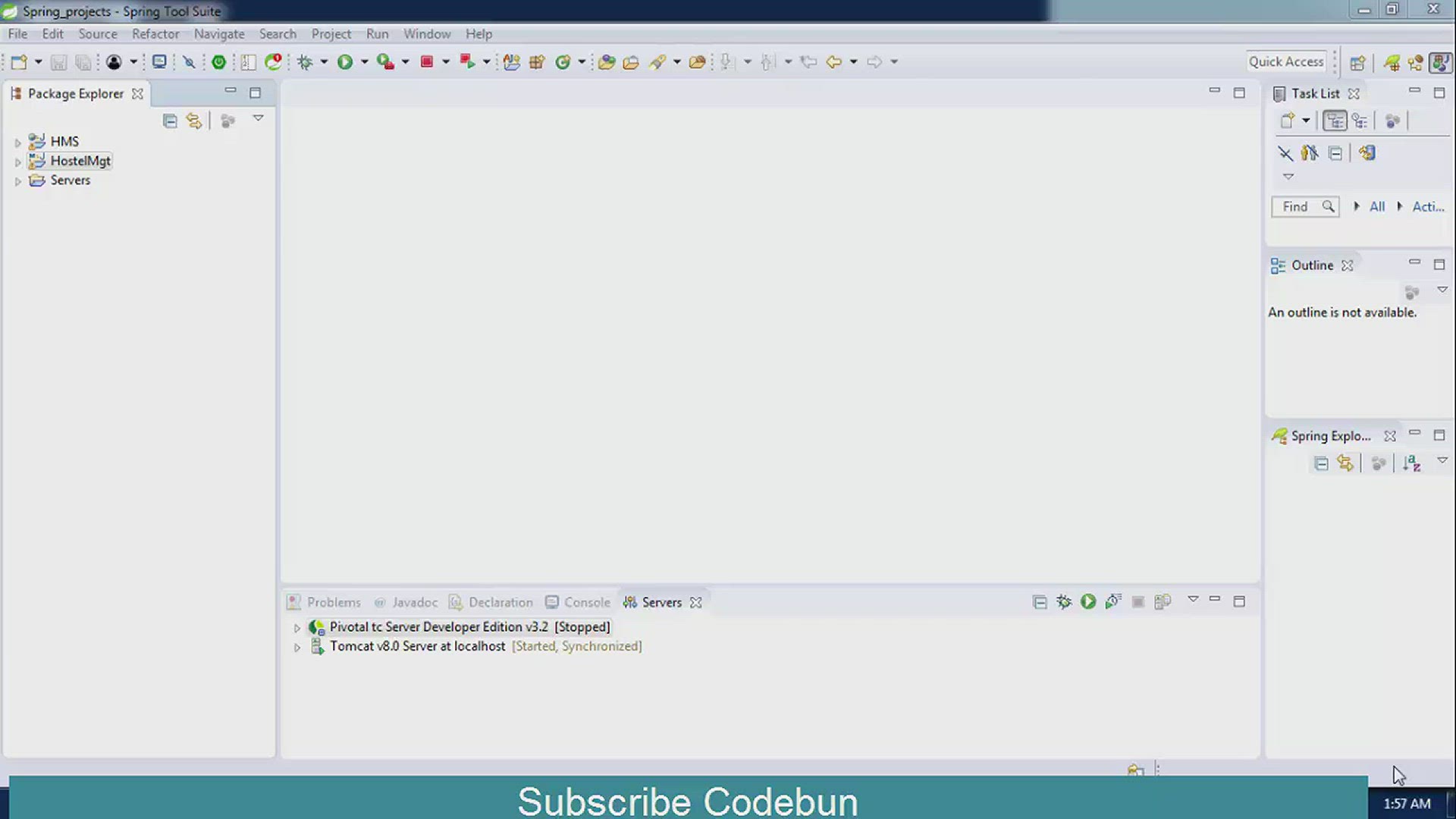Screen dimensions: 1456x819
Task: Open the Source menu
Action: pyautogui.click(x=98, y=34)
